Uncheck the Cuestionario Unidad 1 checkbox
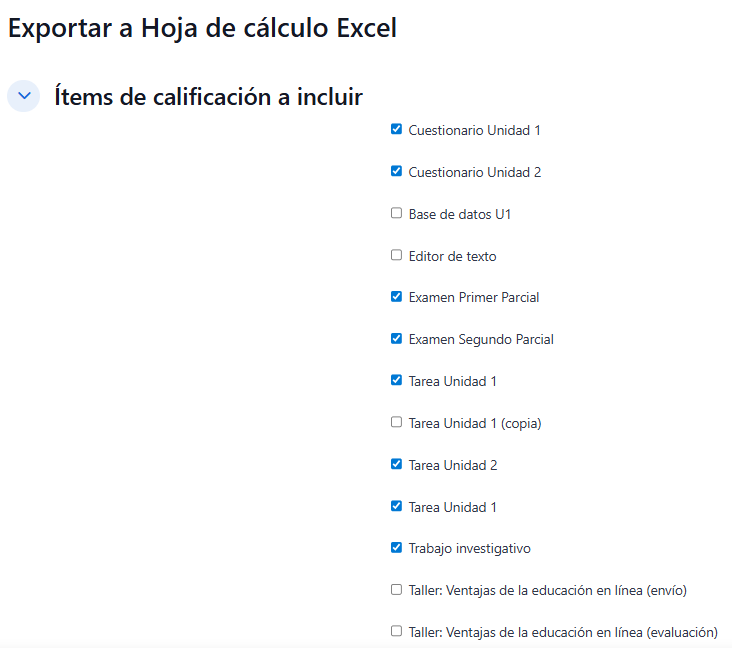 tap(396, 129)
